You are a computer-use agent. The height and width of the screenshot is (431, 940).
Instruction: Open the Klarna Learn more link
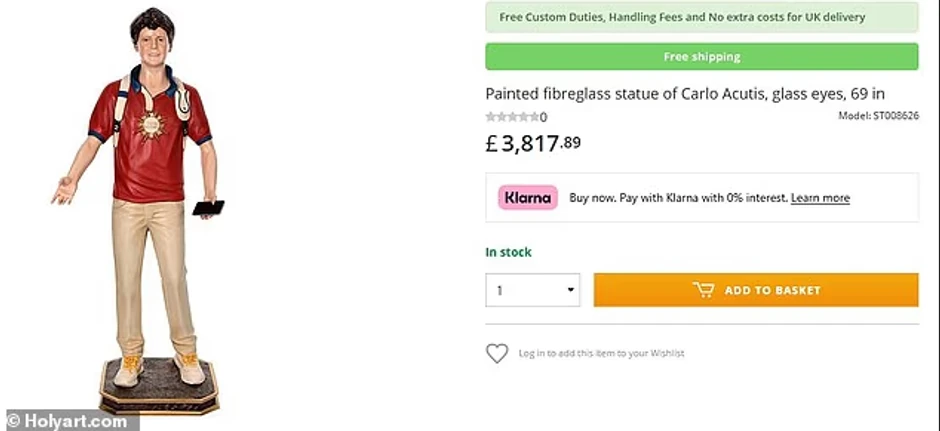[820, 198]
